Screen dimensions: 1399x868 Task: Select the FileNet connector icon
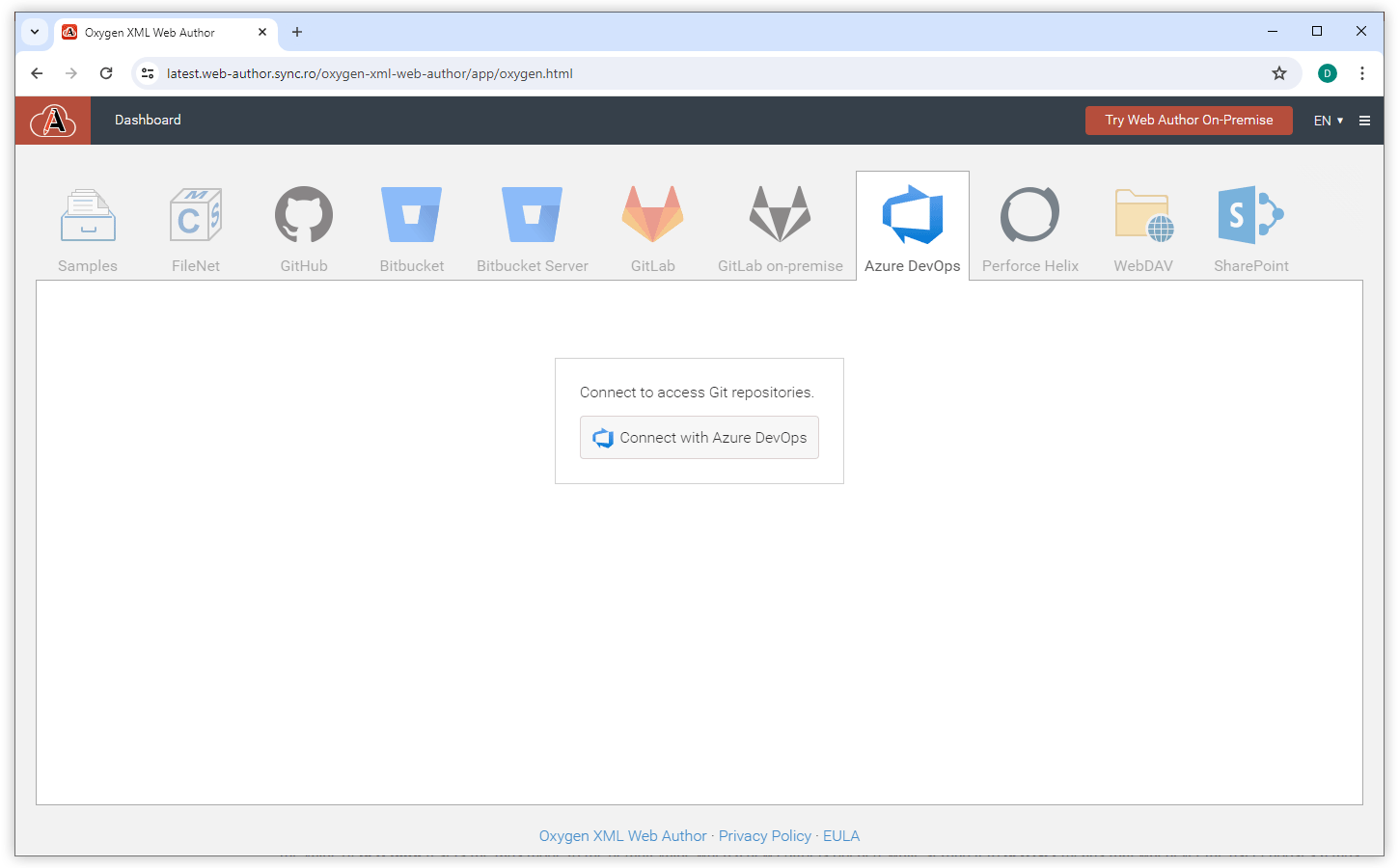pos(196,215)
